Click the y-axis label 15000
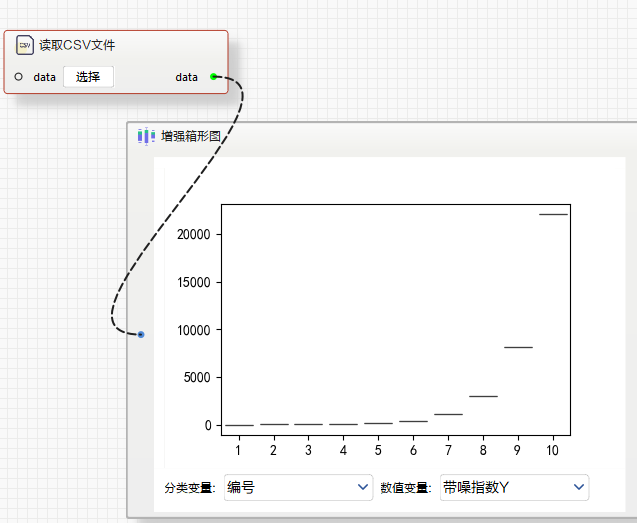Viewport: 637px width, 523px height. click(194, 282)
